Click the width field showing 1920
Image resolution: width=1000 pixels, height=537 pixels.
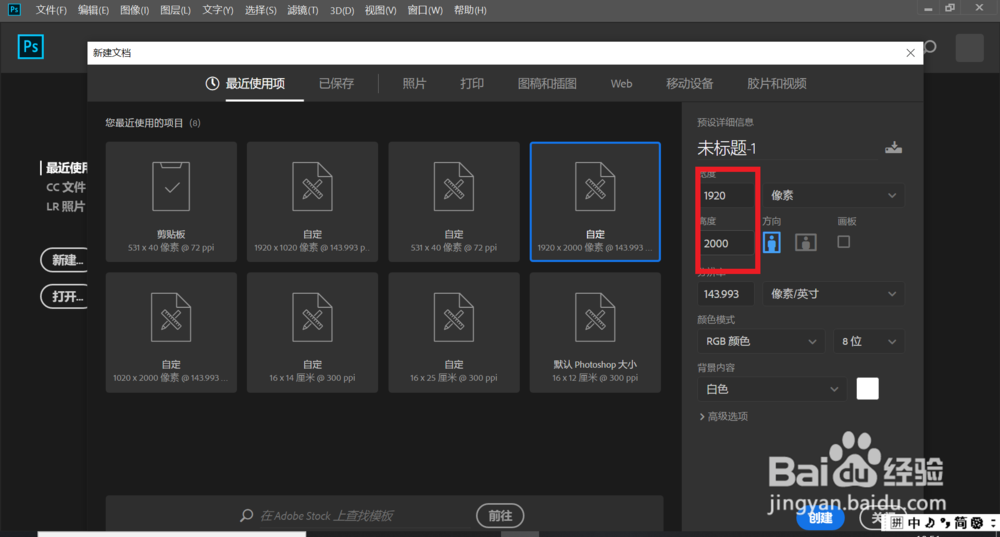(726, 195)
